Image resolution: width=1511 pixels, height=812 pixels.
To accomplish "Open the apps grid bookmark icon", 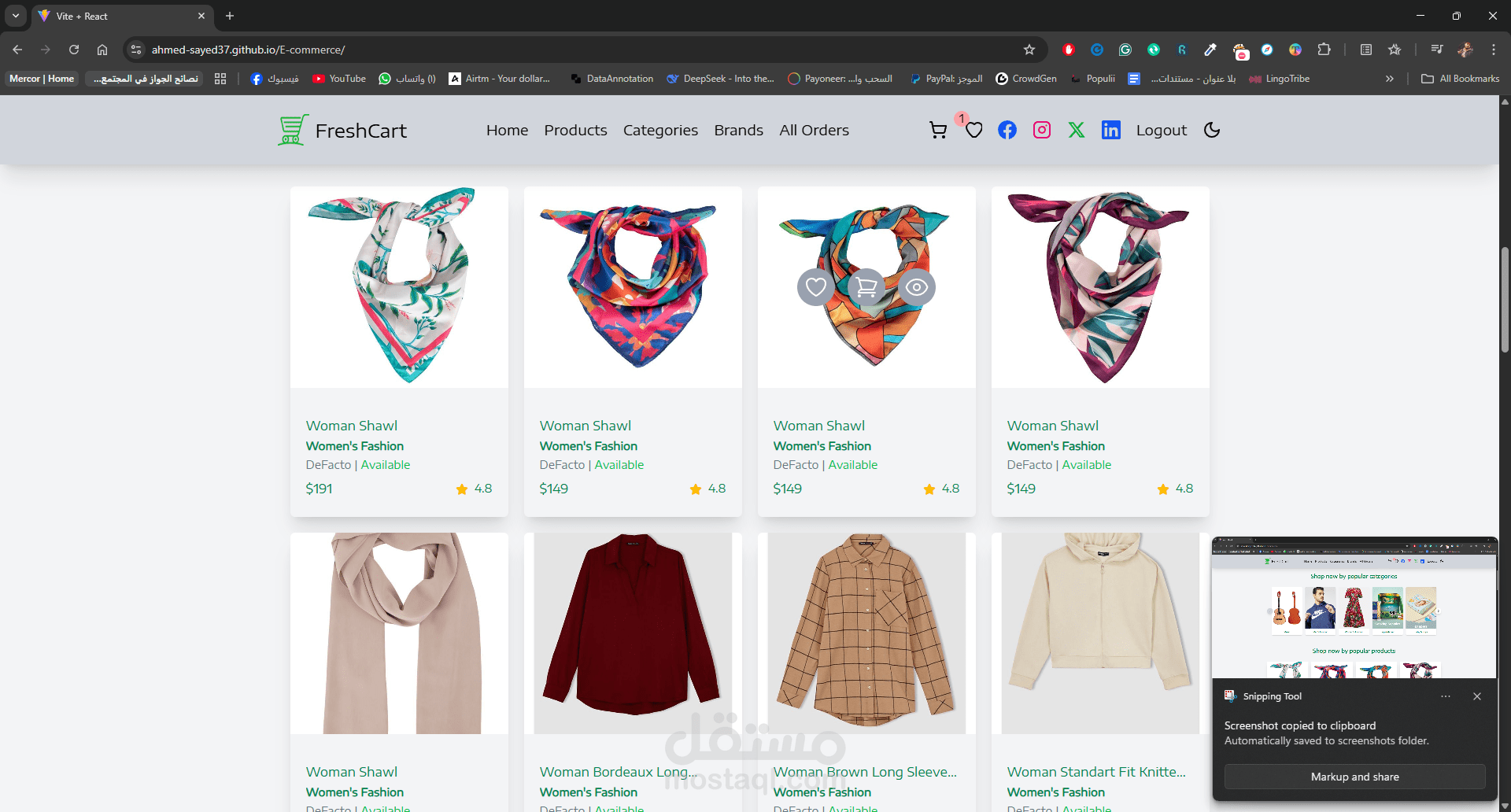I will (220, 79).
